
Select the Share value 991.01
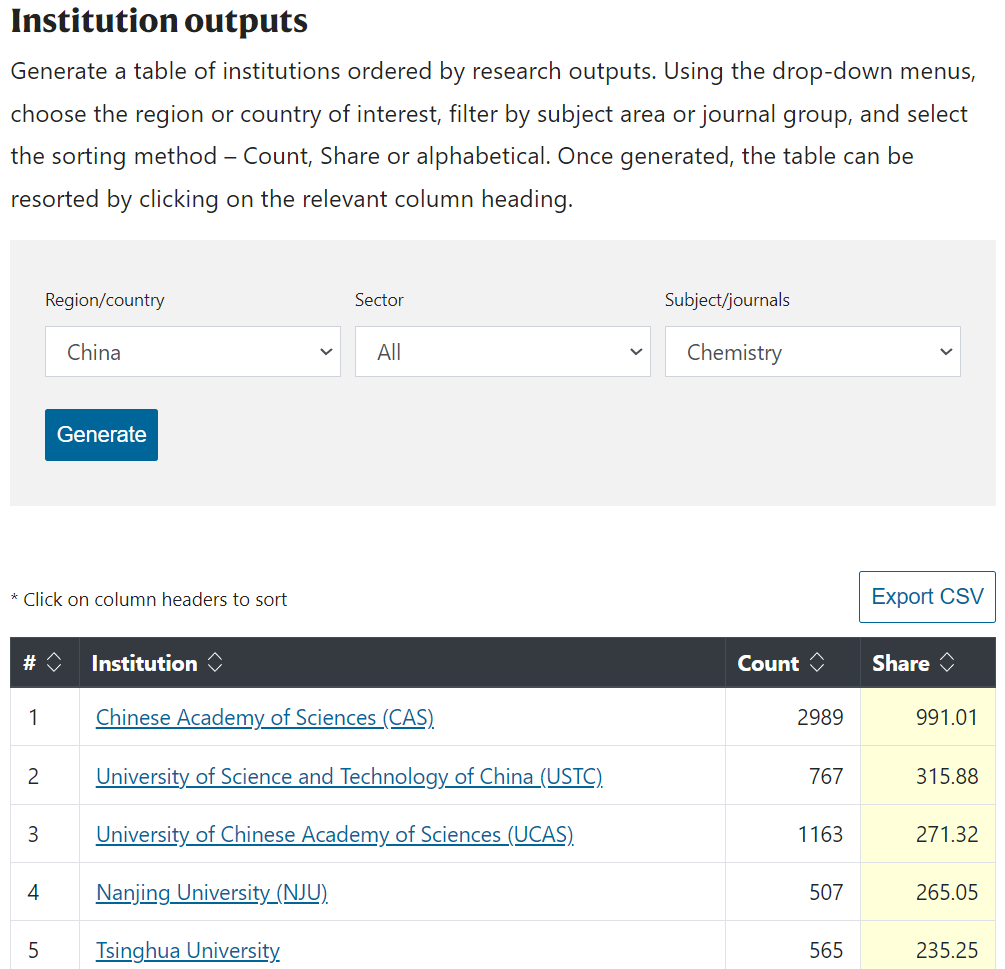click(x=947, y=717)
